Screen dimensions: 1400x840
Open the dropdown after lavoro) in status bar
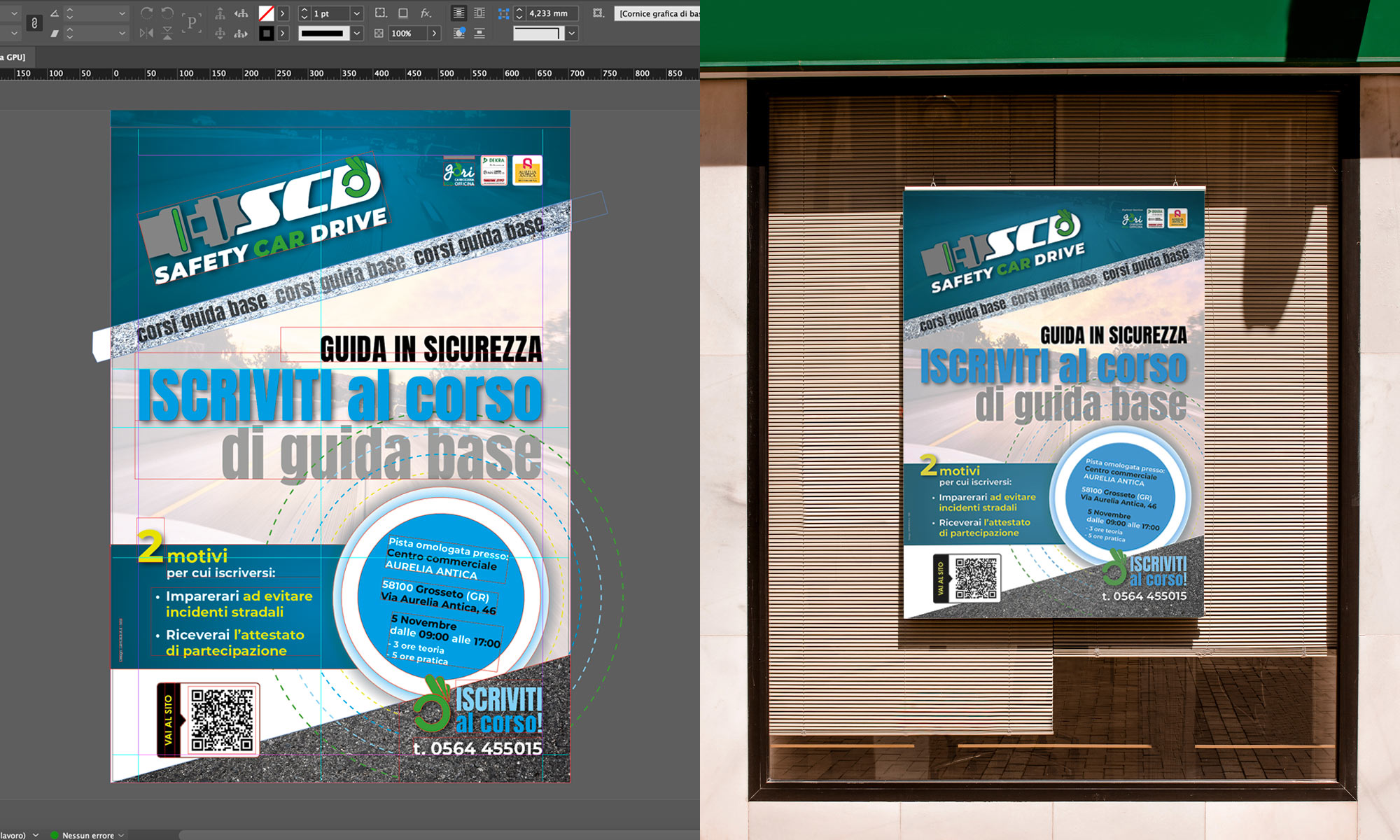(35, 835)
